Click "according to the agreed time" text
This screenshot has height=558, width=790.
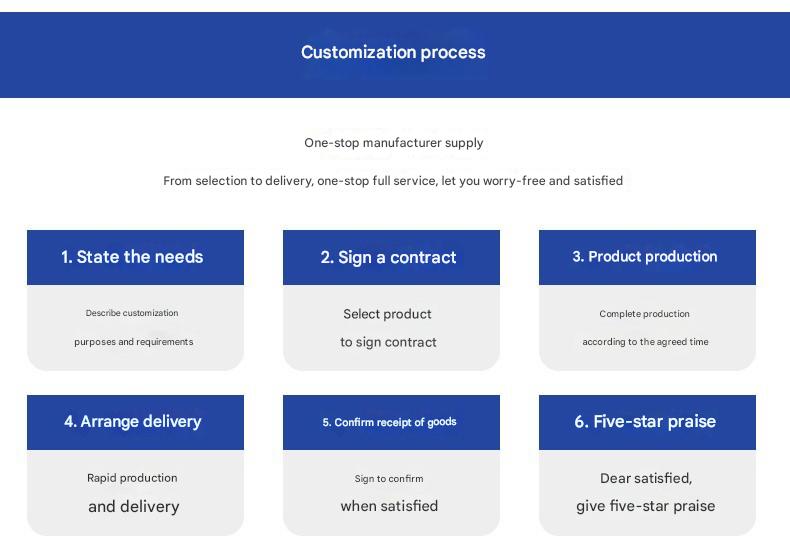(x=646, y=342)
